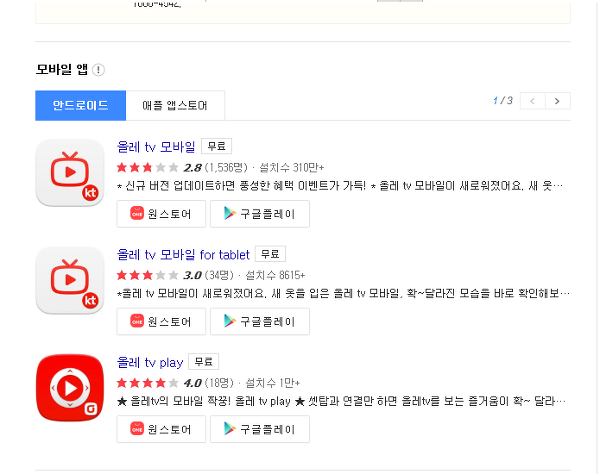
Task: Click the 설치수 310만+ text
Action: pos(292,168)
